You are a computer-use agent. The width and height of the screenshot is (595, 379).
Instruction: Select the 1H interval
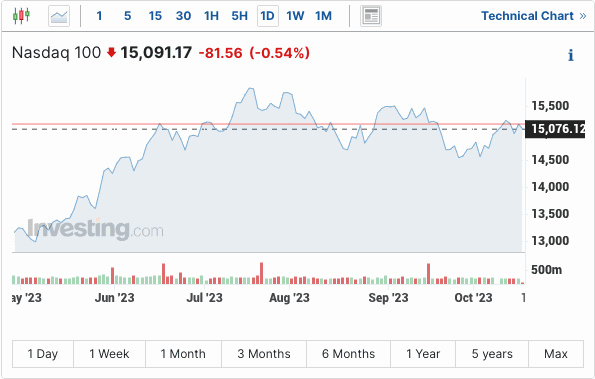point(211,16)
